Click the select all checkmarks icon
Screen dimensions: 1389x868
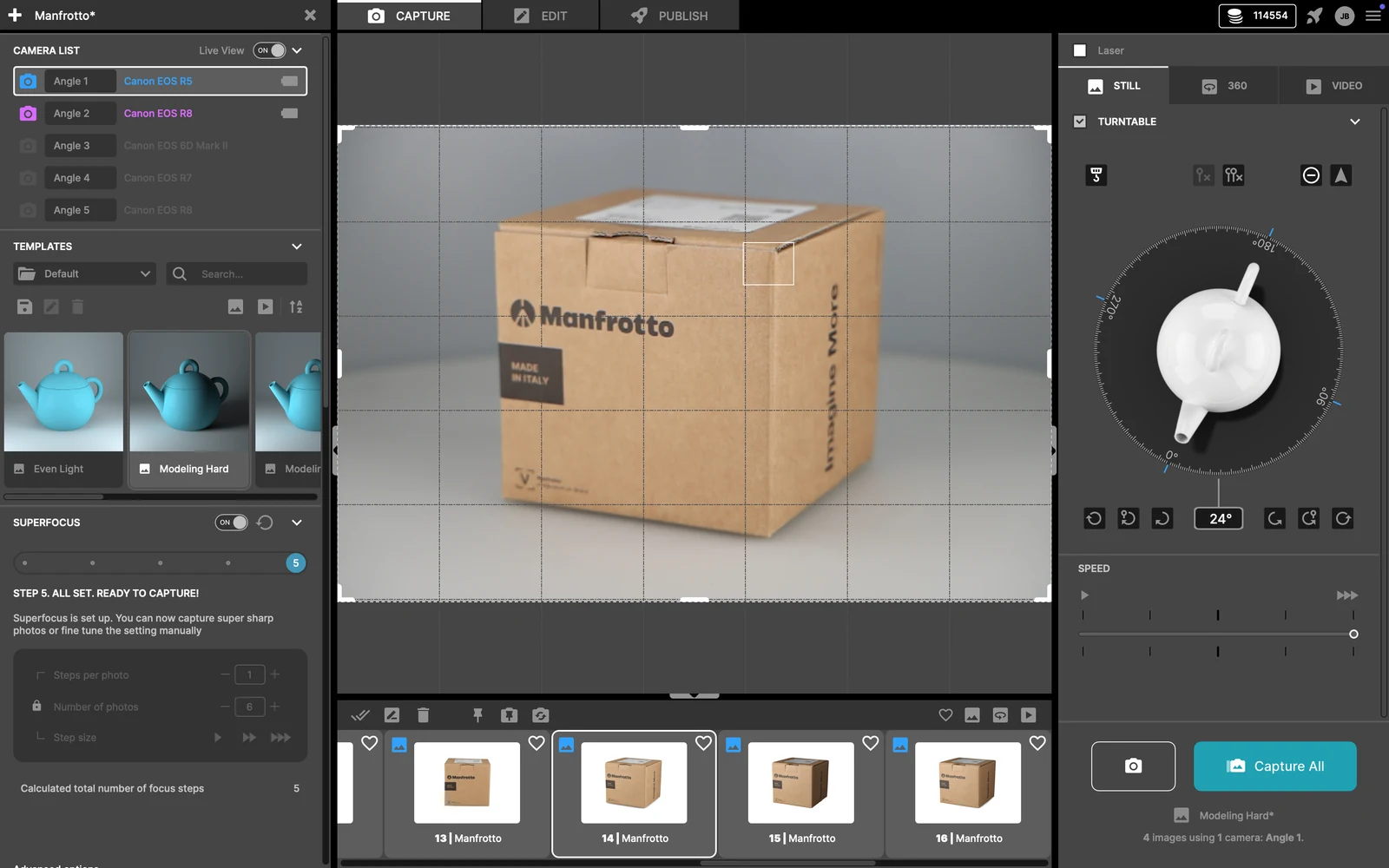pos(360,715)
